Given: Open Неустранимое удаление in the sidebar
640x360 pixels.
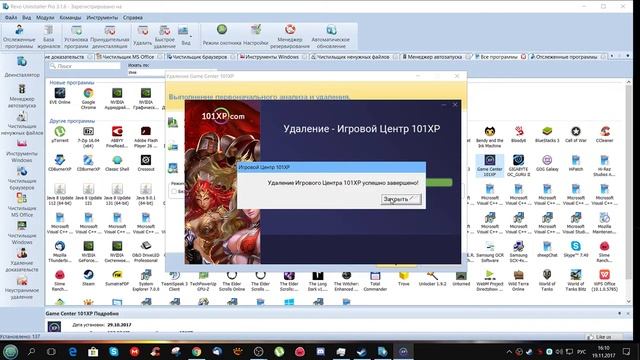Looking at the screenshot, I should click(x=22, y=287).
